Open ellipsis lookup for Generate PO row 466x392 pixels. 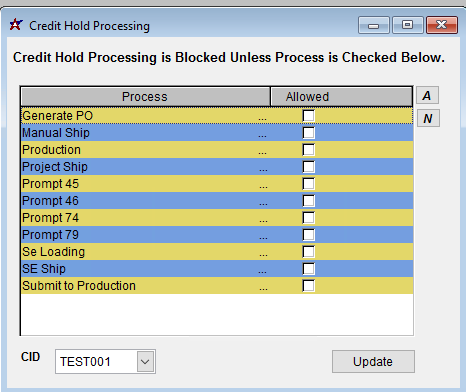(262, 116)
